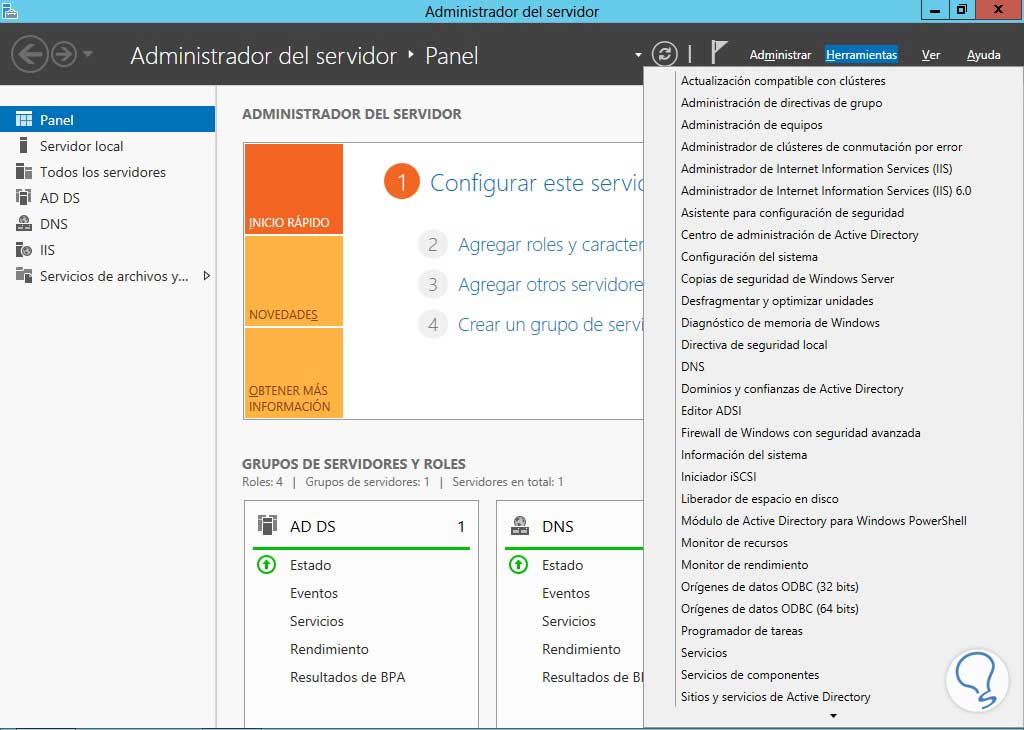
Task: Click DNS icon in sidebar
Action: click(x=24, y=223)
